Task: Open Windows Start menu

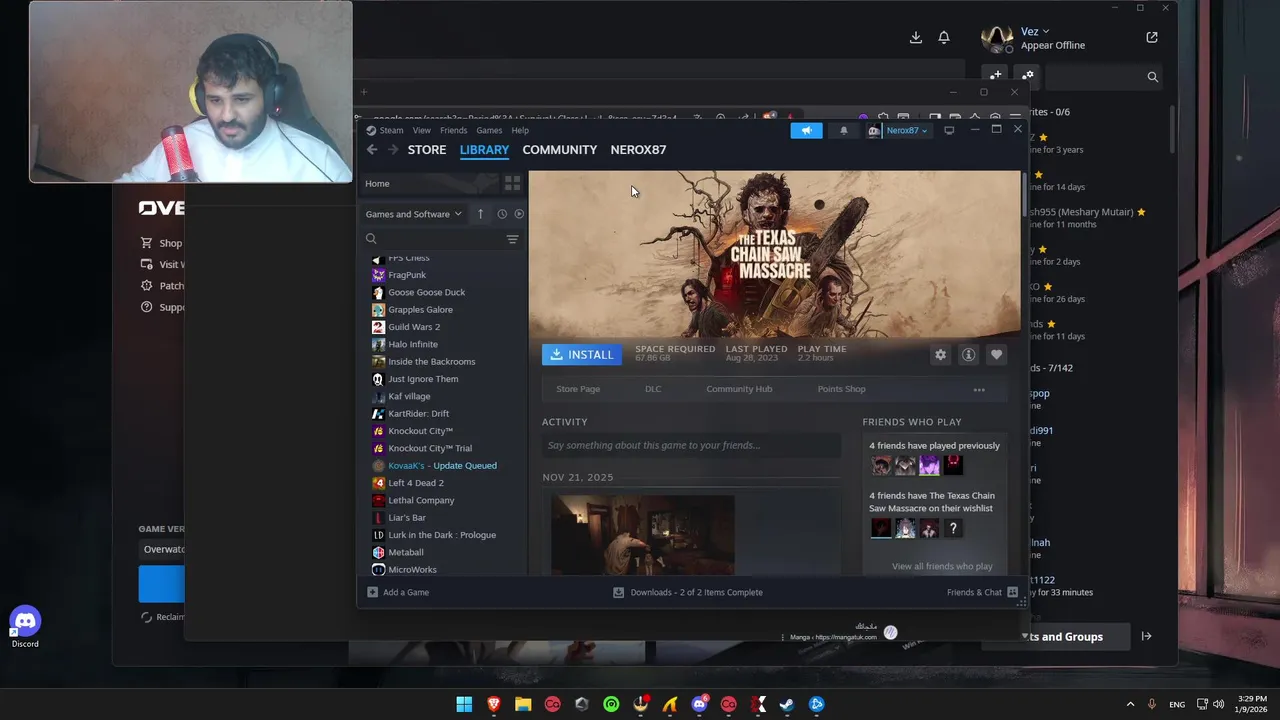Action: click(x=464, y=704)
